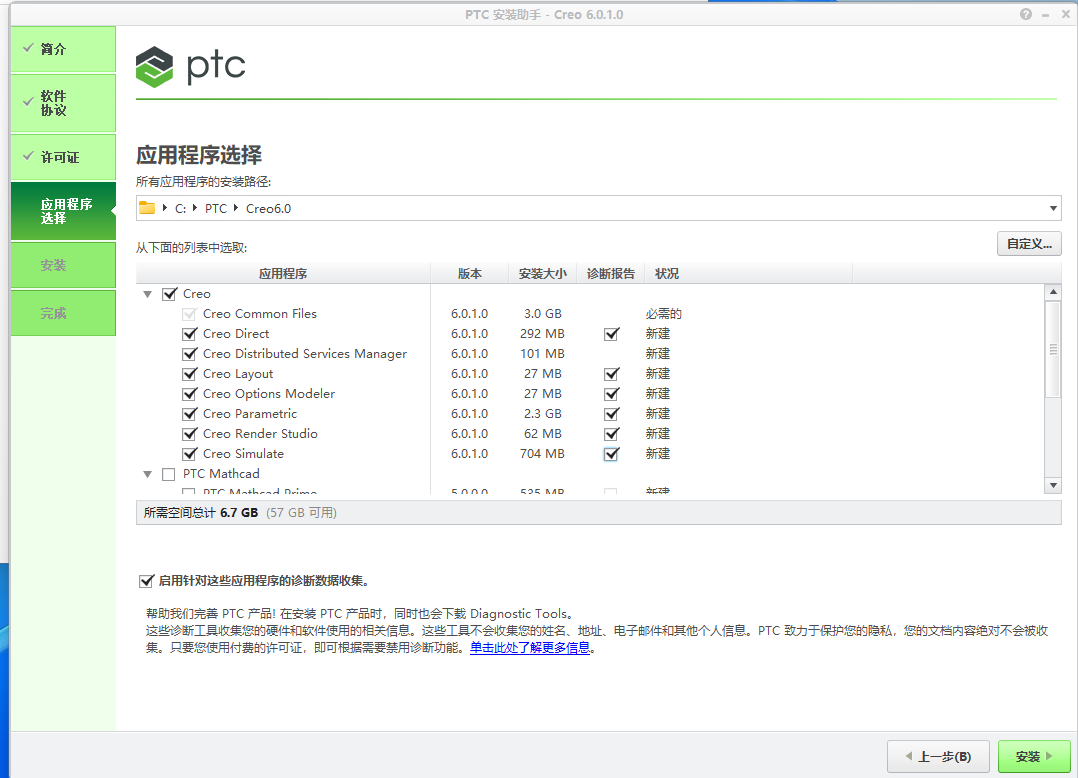Click the PTC segment in install path
1078x778 pixels.
[x=216, y=208]
